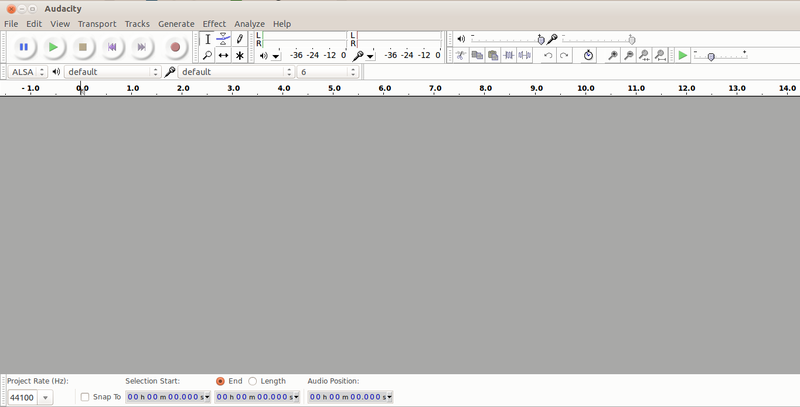Image resolution: width=800 pixels, height=407 pixels.
Task: Open the ALSA audio host dropdown
Action: (x=28, y=72)
